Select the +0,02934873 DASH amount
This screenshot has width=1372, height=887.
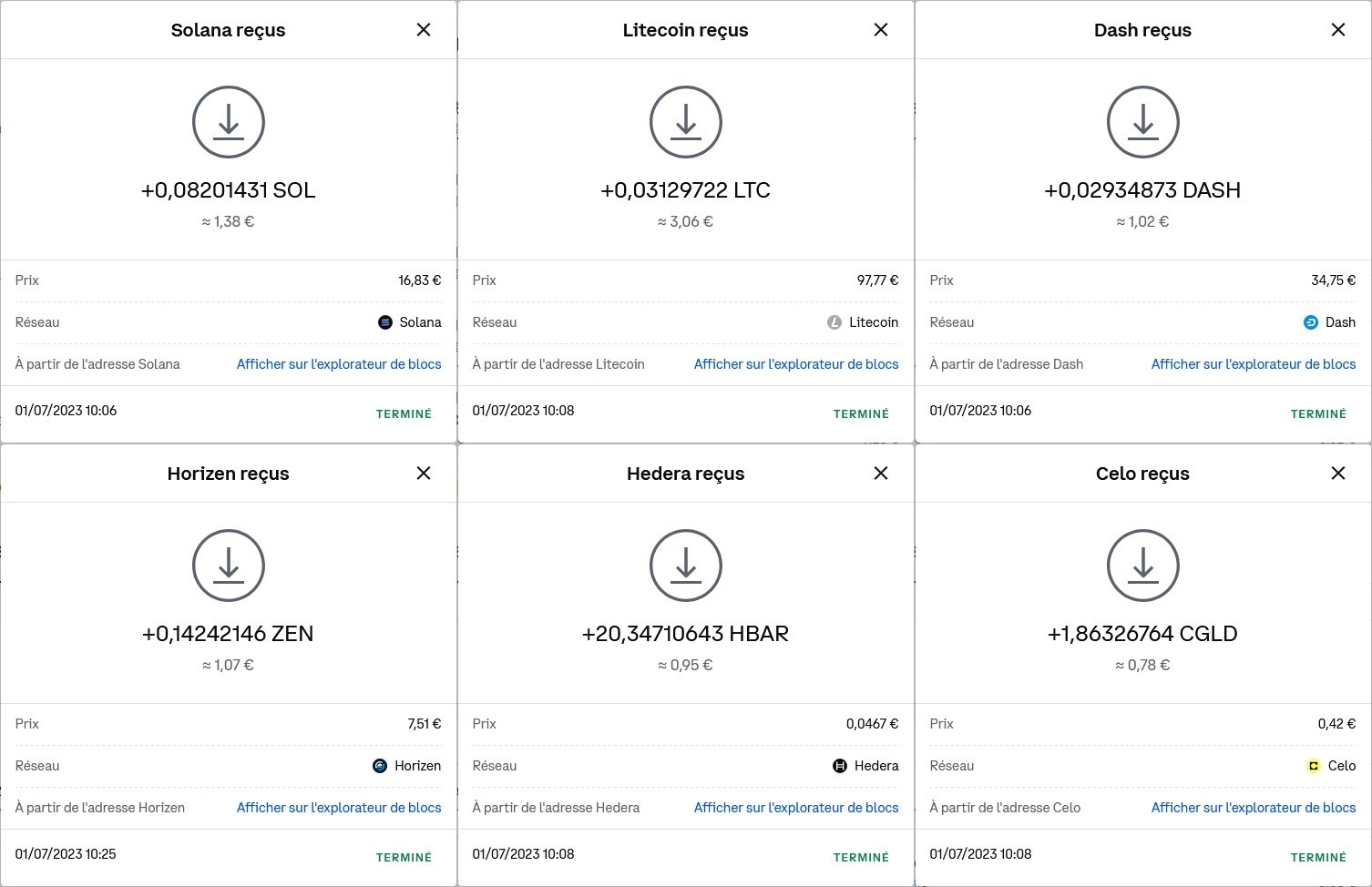point(1142,190)
